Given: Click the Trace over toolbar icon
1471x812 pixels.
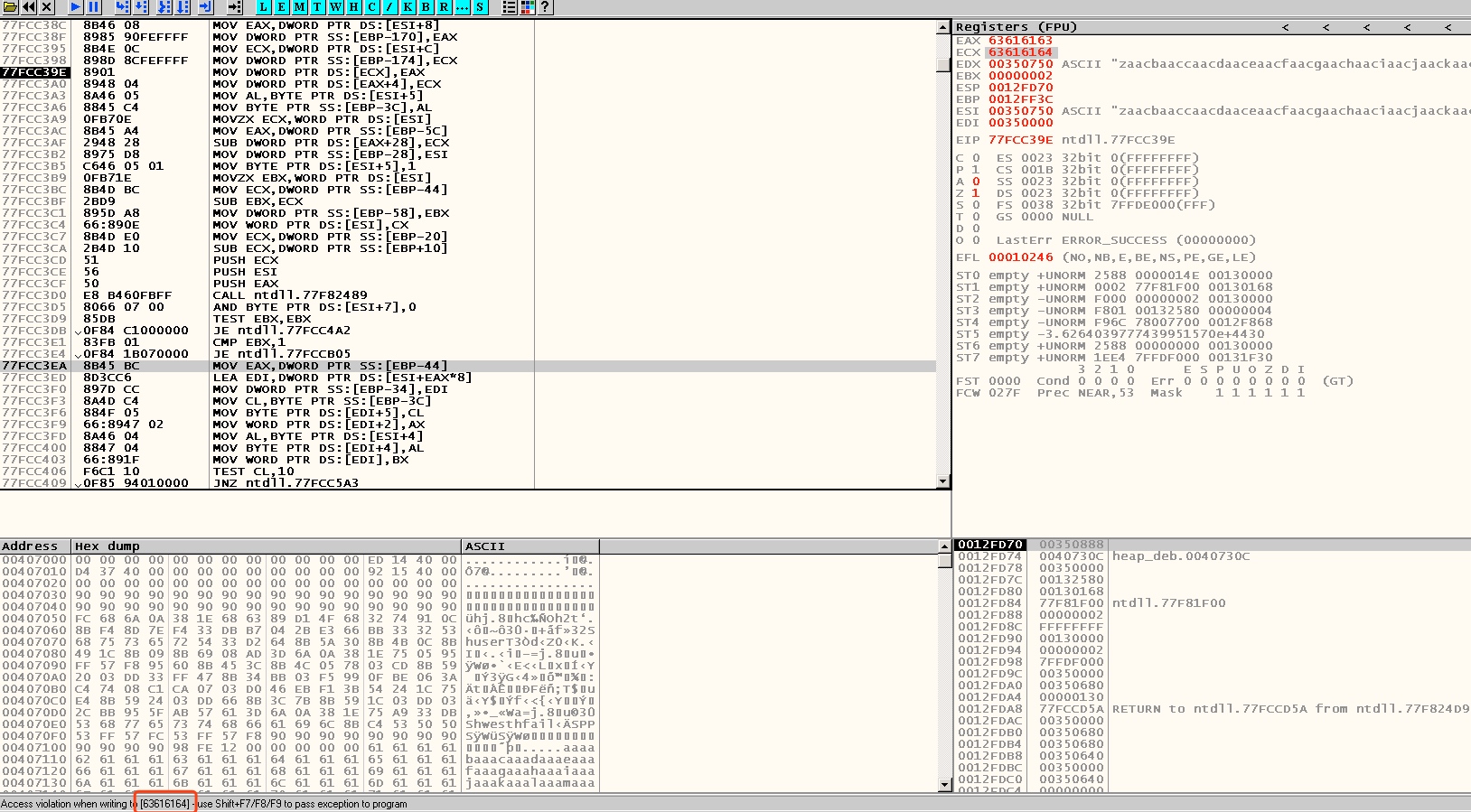Looking at the screenshot, I should [x=183, y=7].
